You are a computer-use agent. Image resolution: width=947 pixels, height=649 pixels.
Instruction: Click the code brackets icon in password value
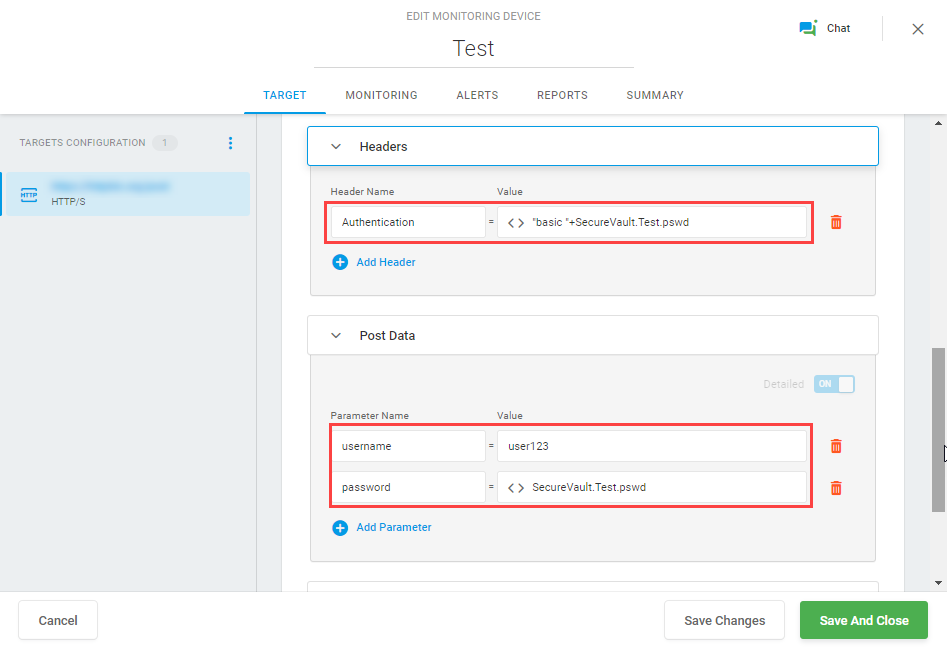516,488
